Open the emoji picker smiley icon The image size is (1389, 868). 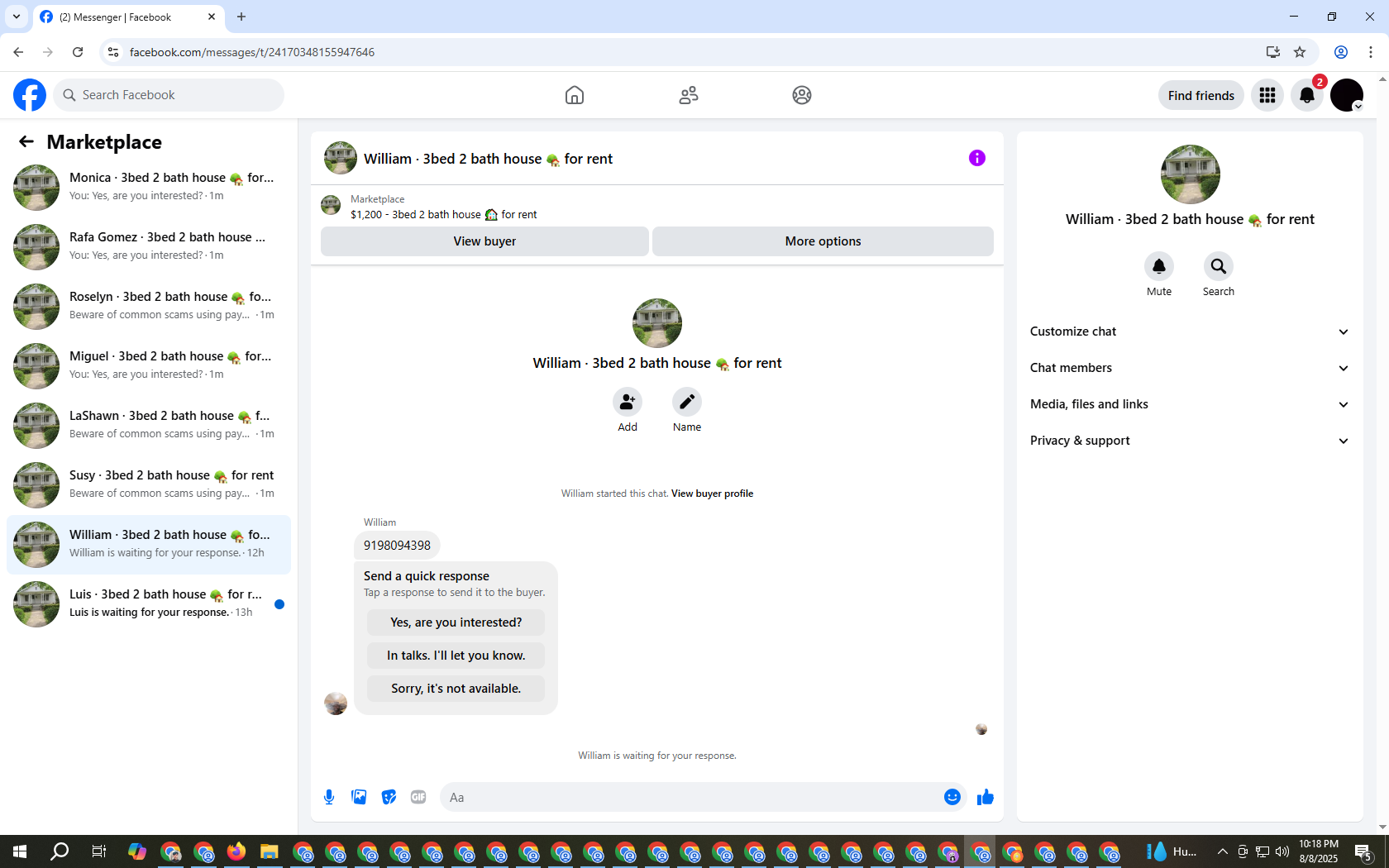(952, 797)
